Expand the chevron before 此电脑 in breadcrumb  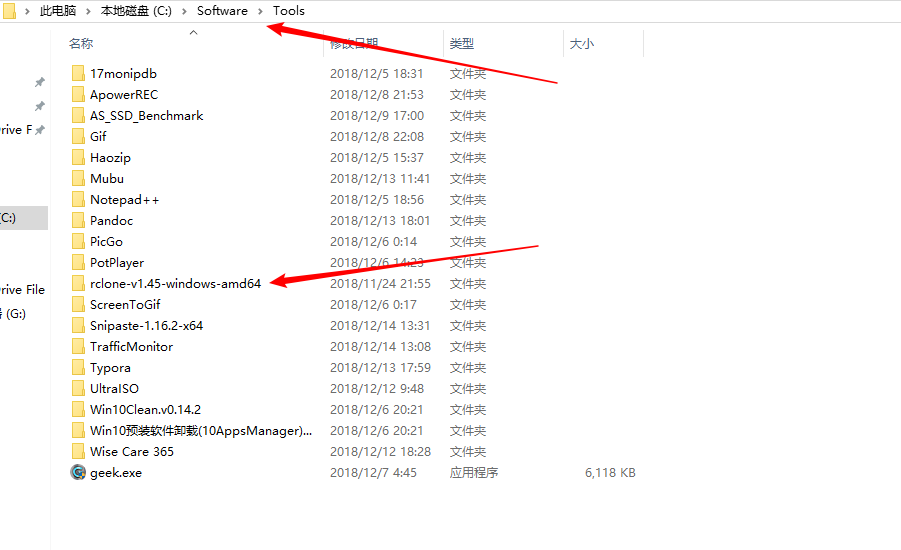(27, 11)
